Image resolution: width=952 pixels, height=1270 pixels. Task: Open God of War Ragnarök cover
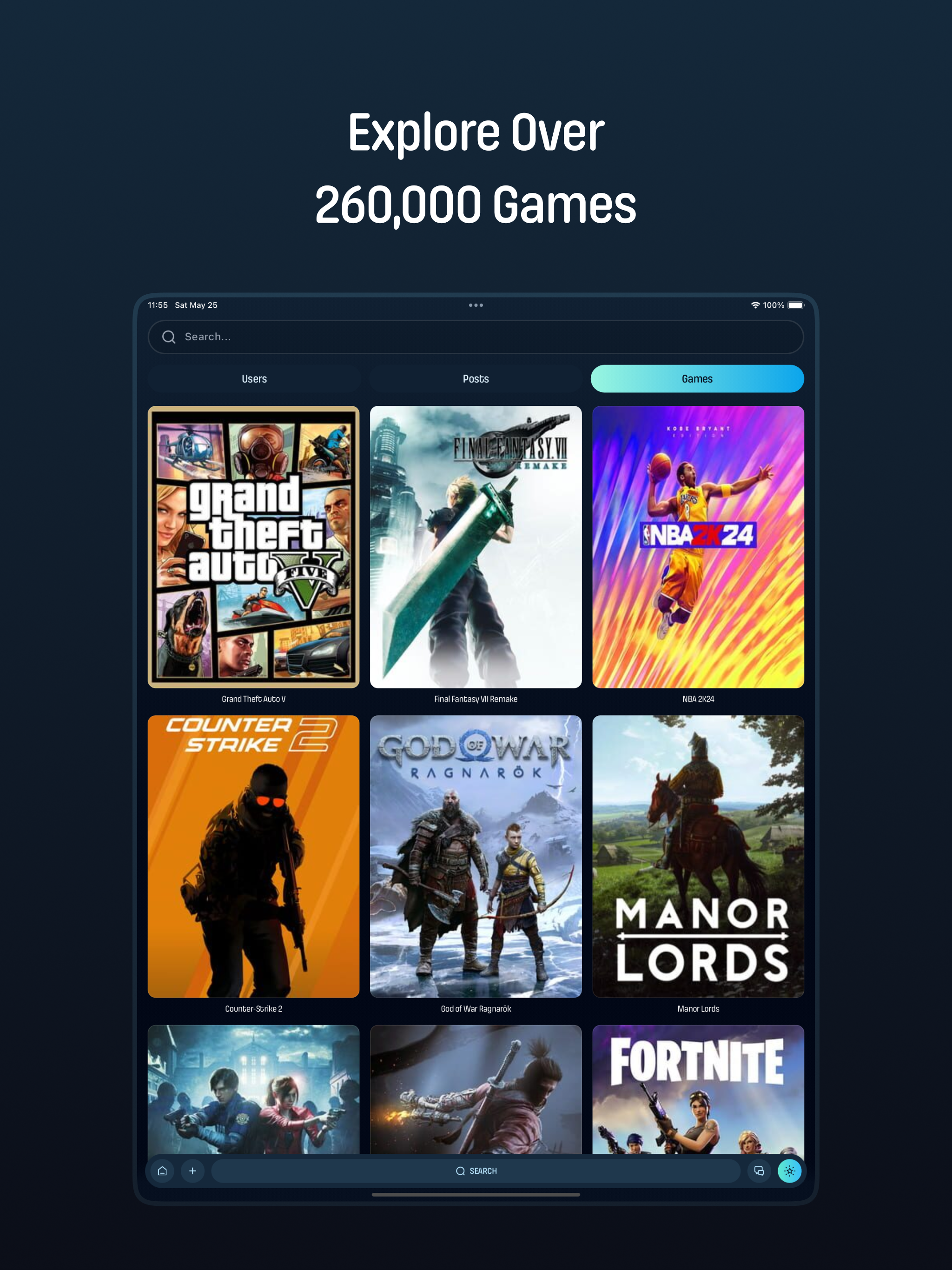(x=476, y=857)
